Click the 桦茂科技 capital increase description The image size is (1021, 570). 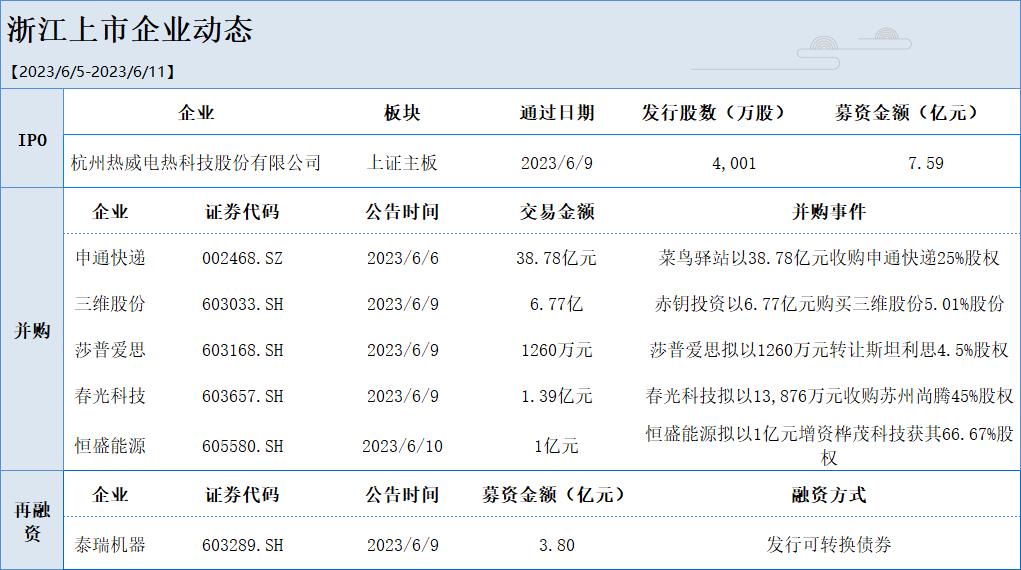[828, 446]
